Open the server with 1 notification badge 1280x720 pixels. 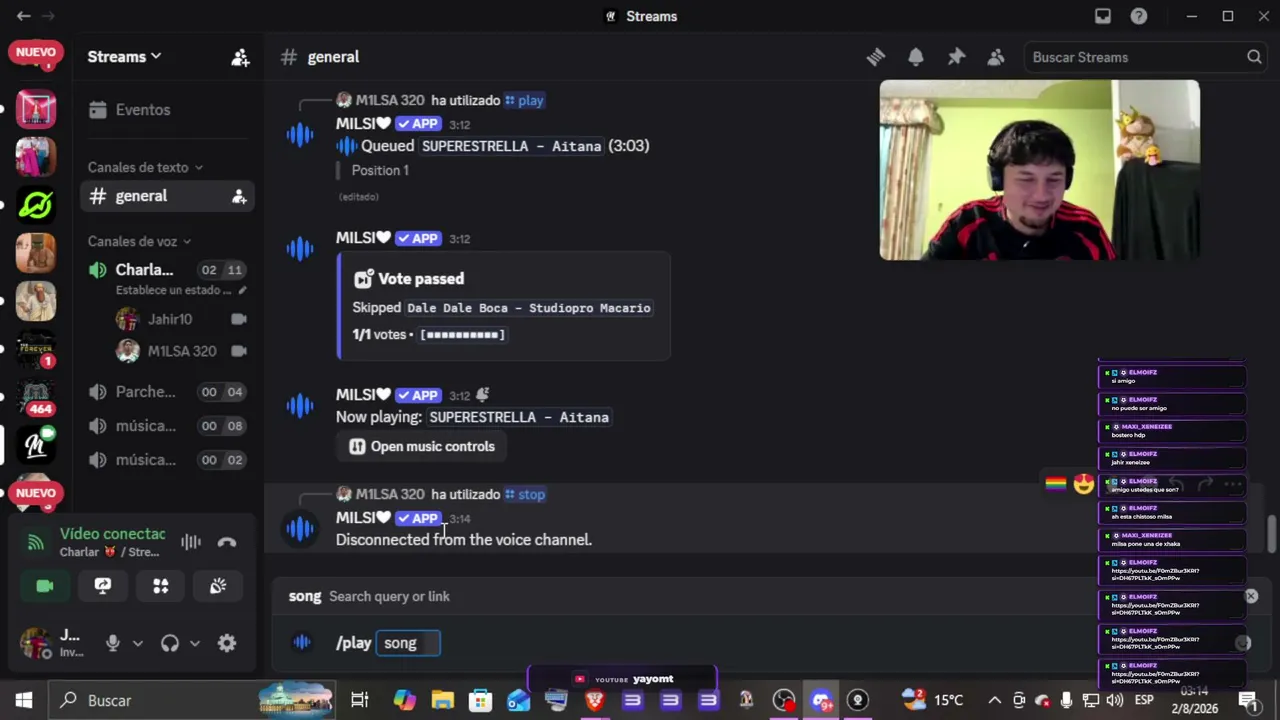(36, 349)
